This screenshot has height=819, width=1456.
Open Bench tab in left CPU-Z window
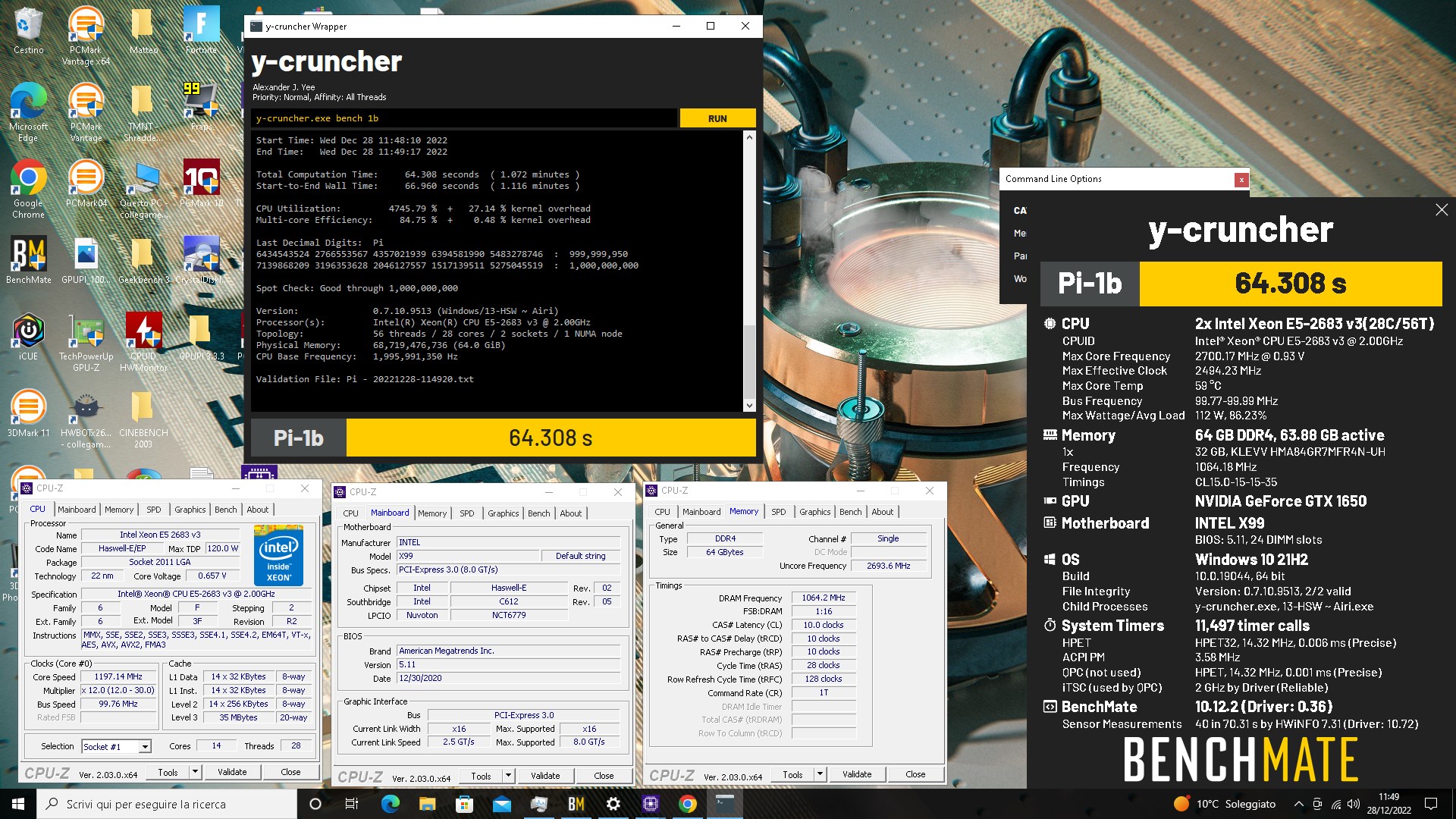coord(226,510)
